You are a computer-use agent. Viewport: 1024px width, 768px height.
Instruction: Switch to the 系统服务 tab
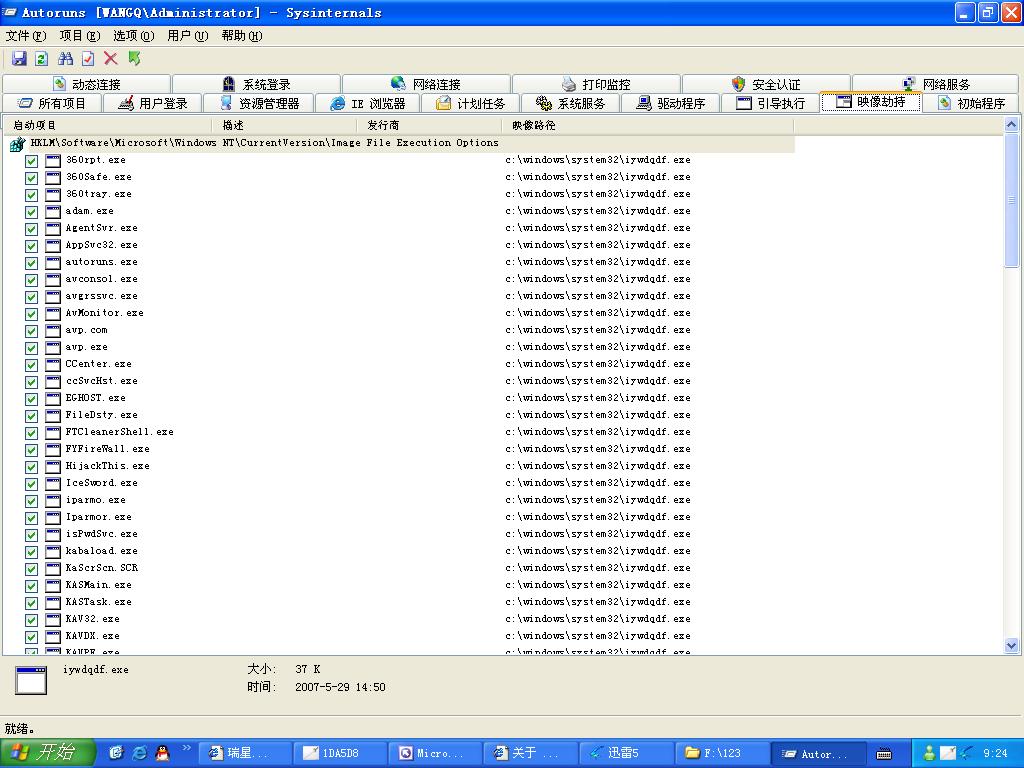click(x=570, y=103)
